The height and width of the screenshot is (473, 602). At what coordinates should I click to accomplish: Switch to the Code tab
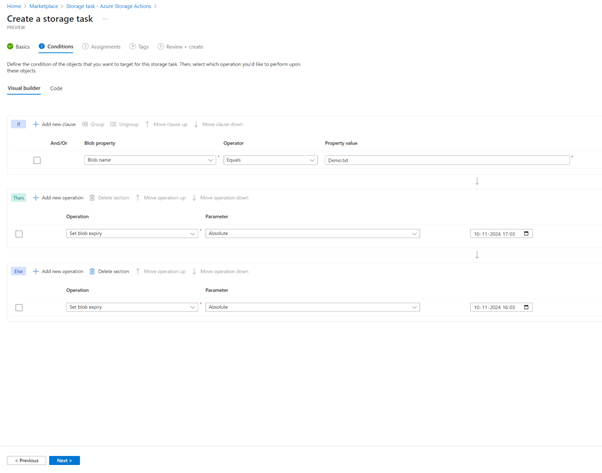coord(56,88)
